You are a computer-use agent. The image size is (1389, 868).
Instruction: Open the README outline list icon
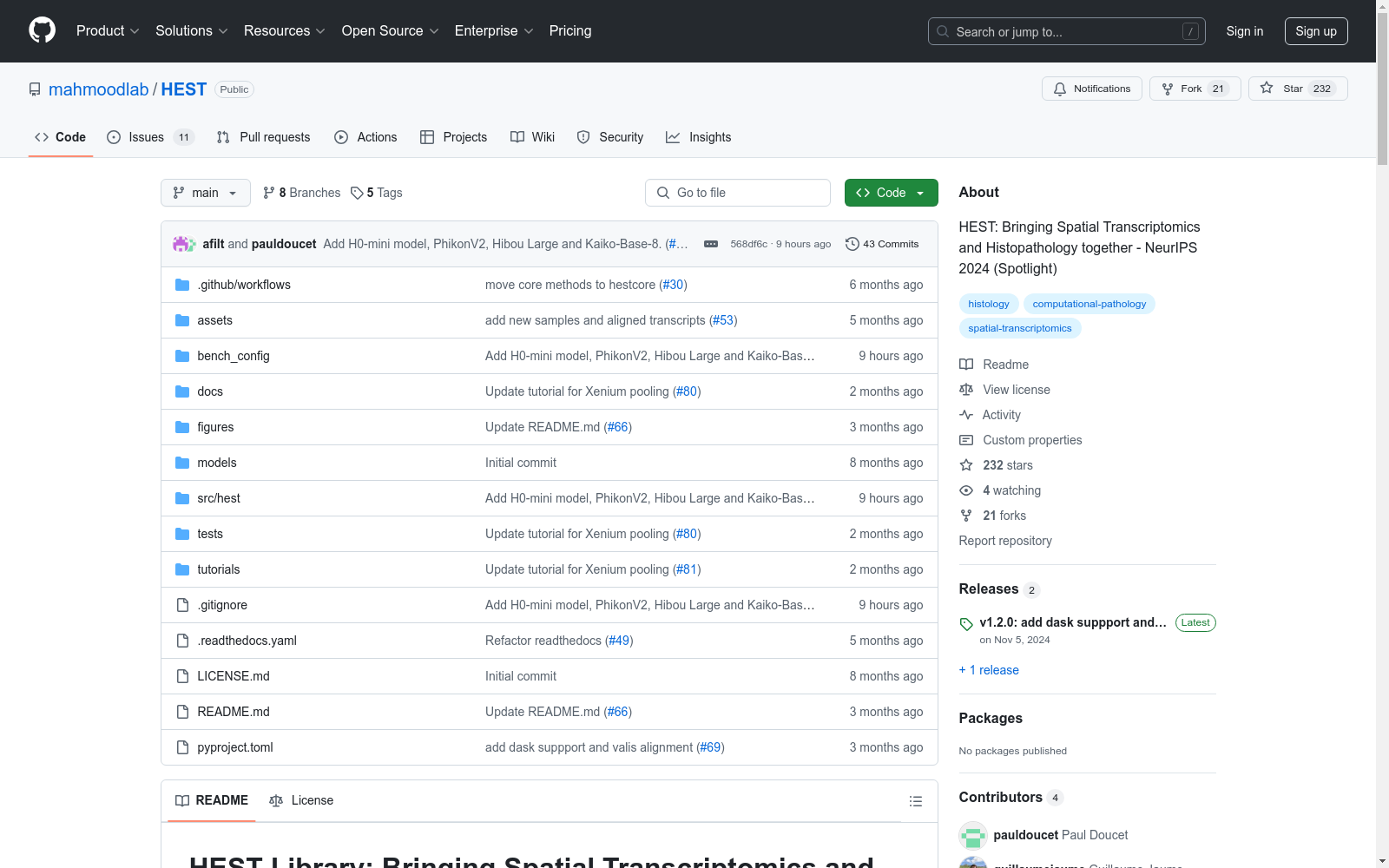pos(915,801)
